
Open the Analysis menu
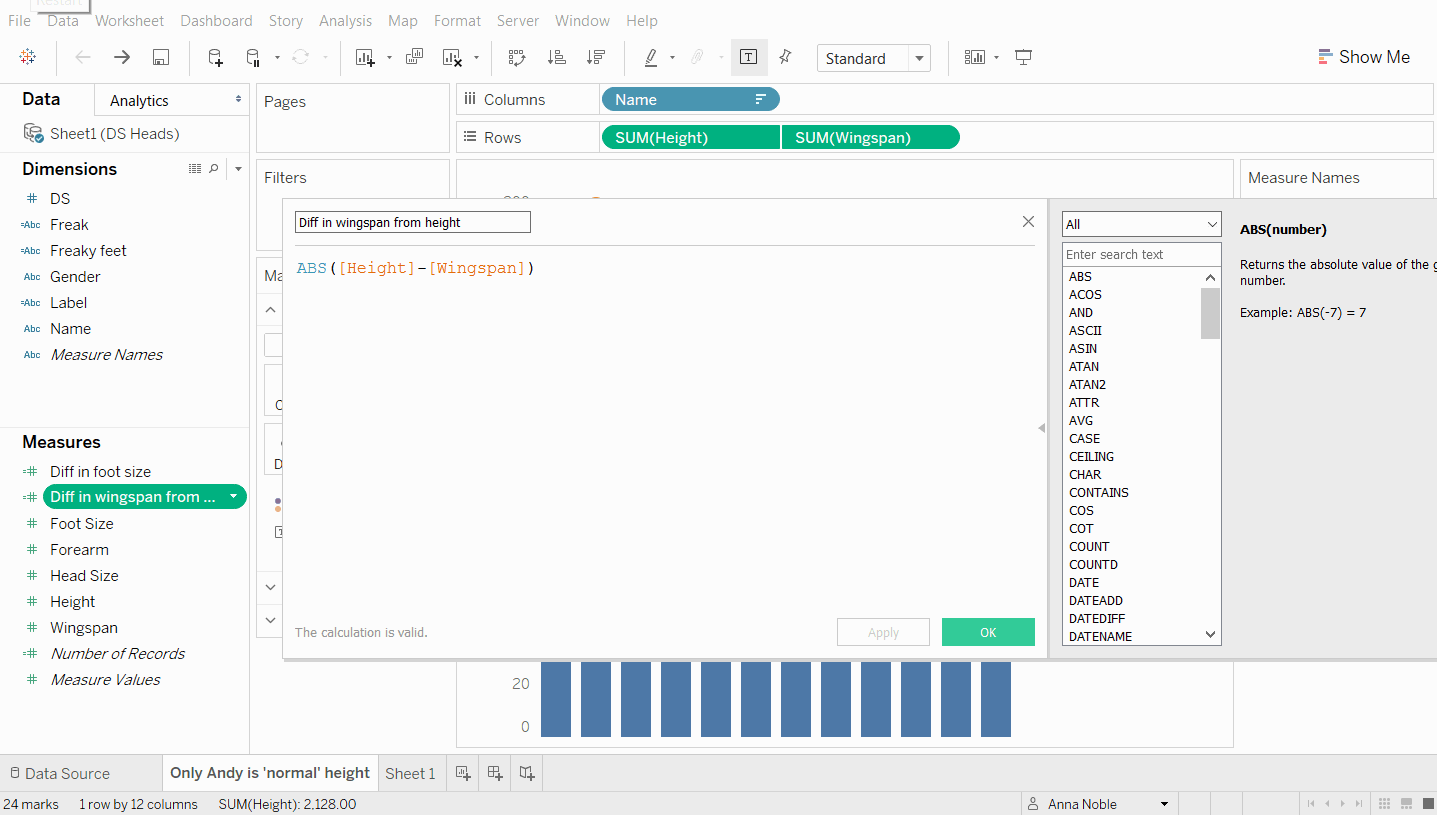point(345,20)
